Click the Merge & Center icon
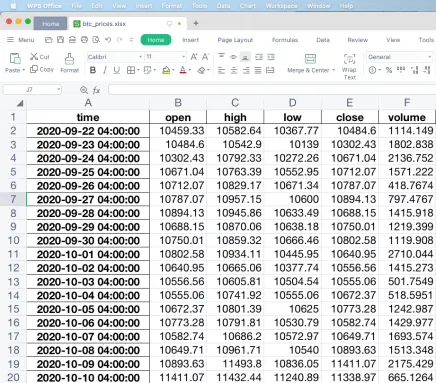Viewport: 436px width, 383px height. (x=310, y=59)
